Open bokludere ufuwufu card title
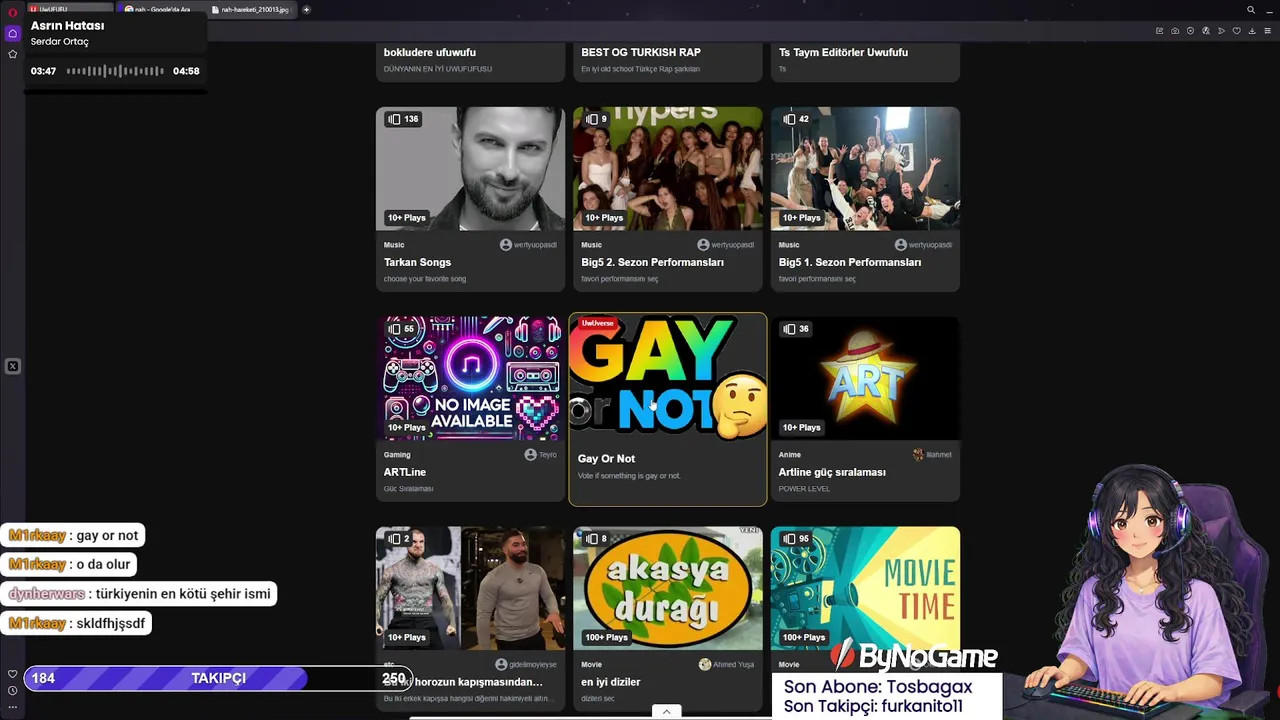The width and height of the screenshot is (1280, 720). [430, 52]
